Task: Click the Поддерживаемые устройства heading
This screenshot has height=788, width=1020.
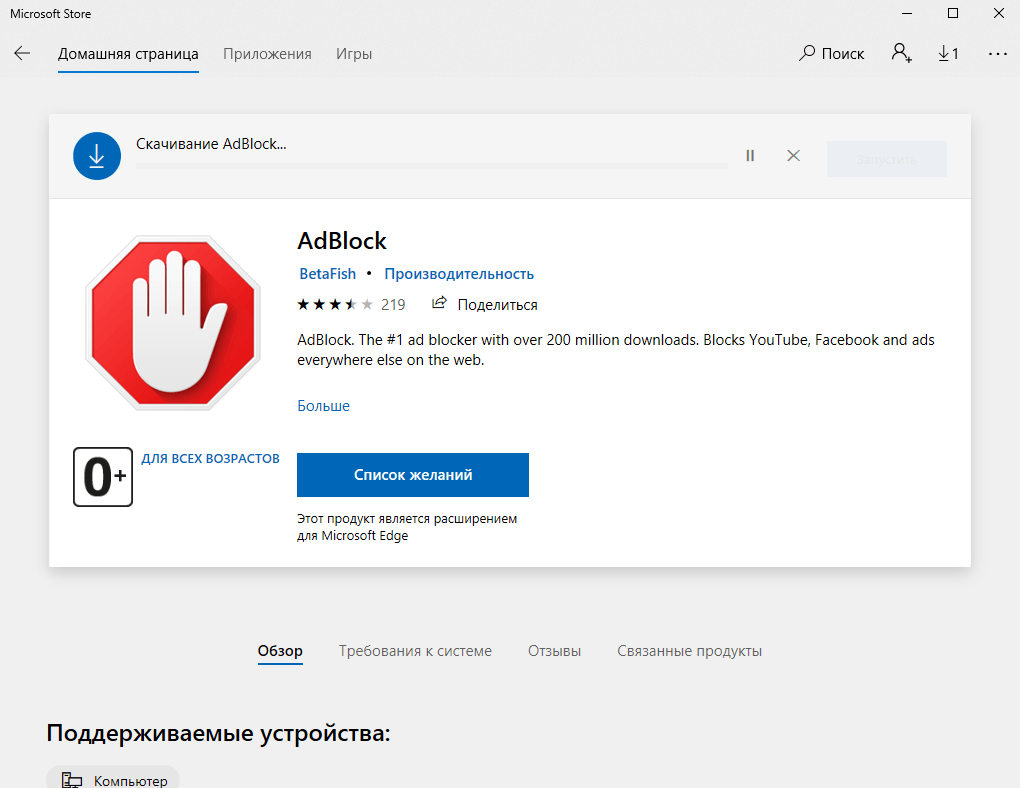Action: (x=219, y=733)
